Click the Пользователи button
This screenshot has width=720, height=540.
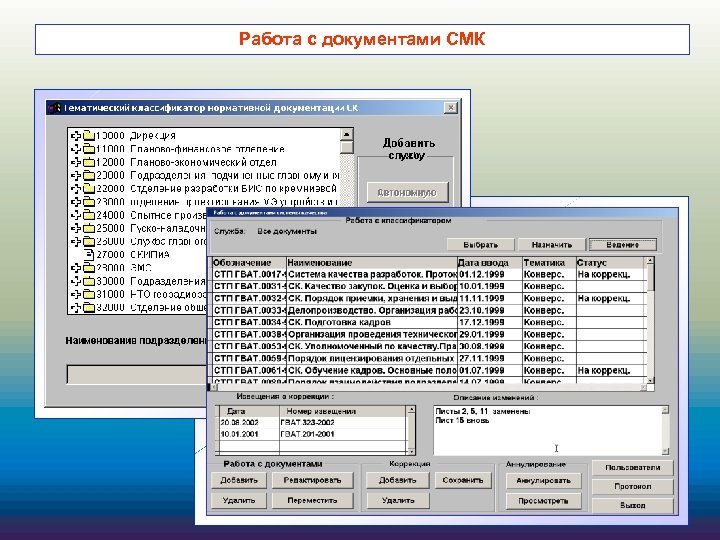[x=633, y=467]
